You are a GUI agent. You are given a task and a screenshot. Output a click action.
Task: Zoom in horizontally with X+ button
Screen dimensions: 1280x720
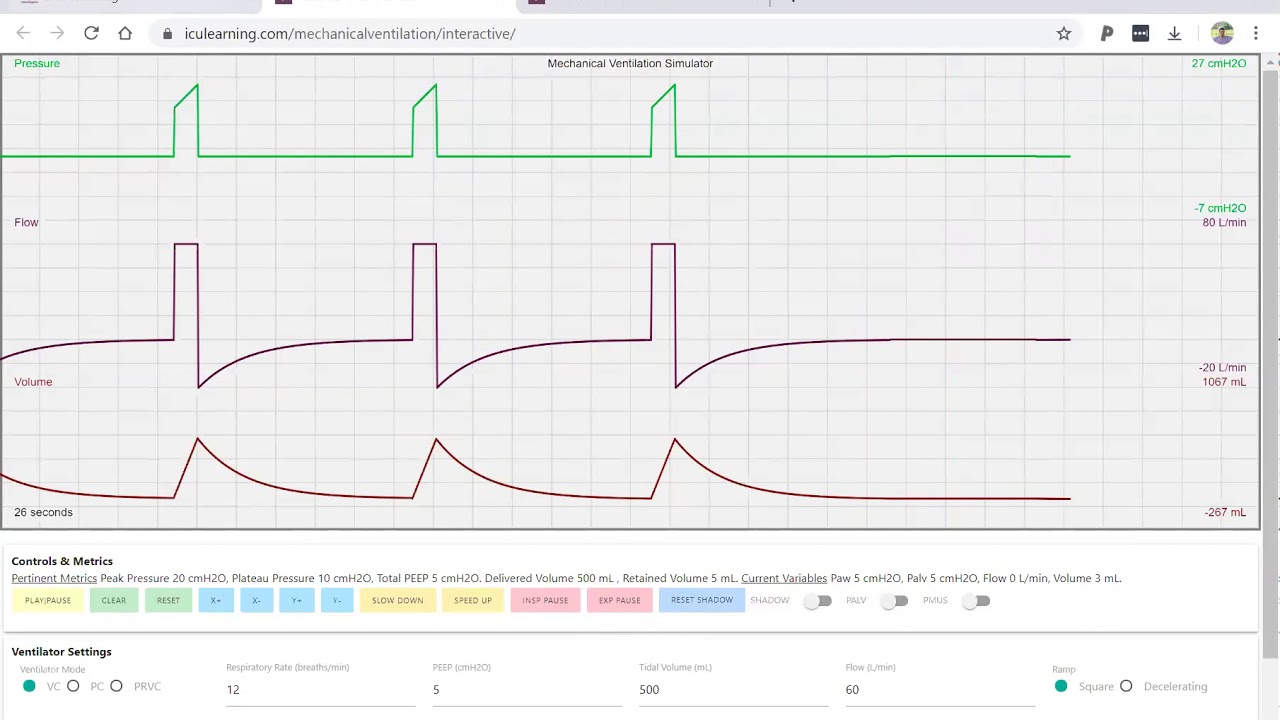216,601
